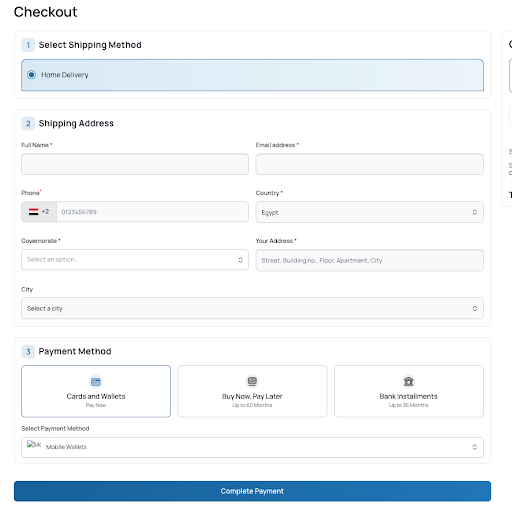Open the Mobile Wallets payment method dropdown

[252, 447]
